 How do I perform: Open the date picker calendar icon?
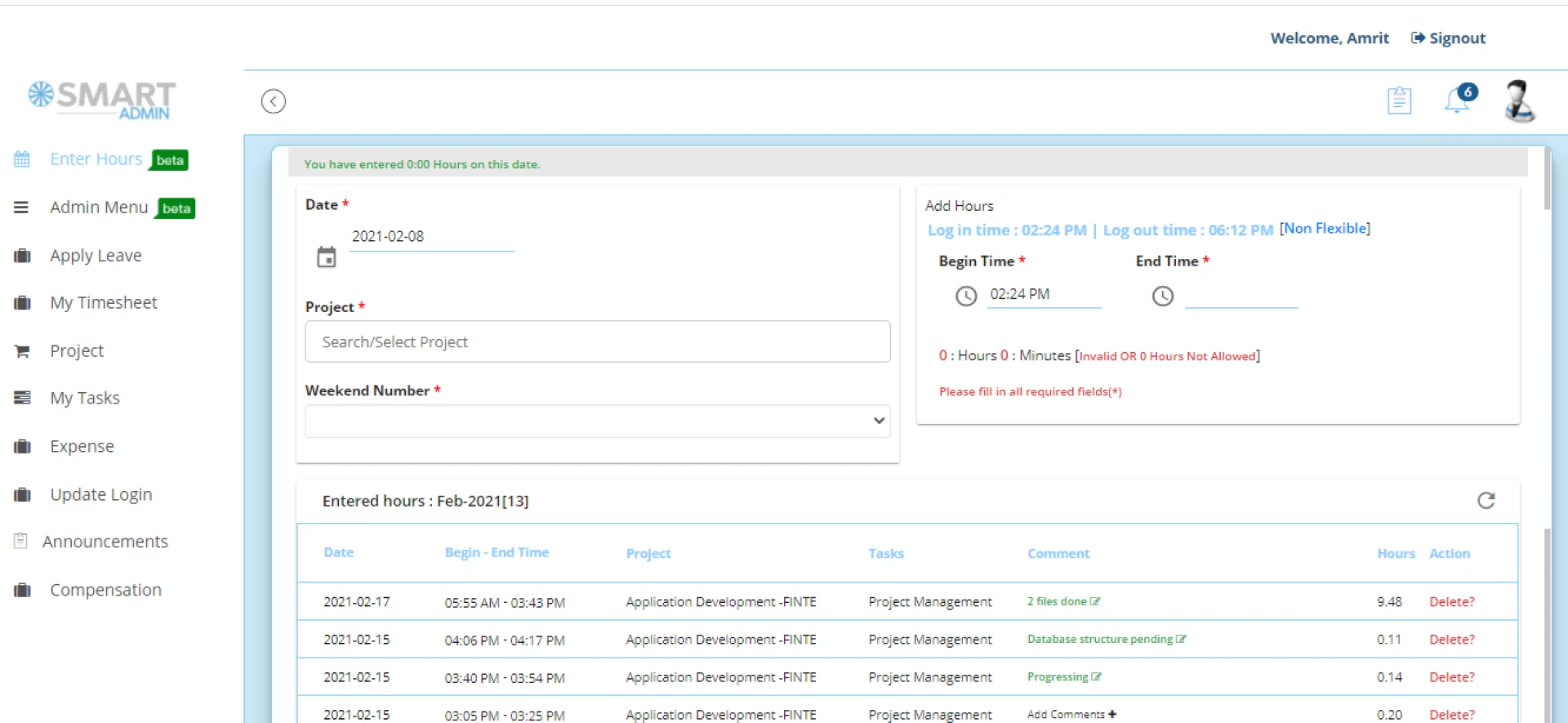(327, 257)
